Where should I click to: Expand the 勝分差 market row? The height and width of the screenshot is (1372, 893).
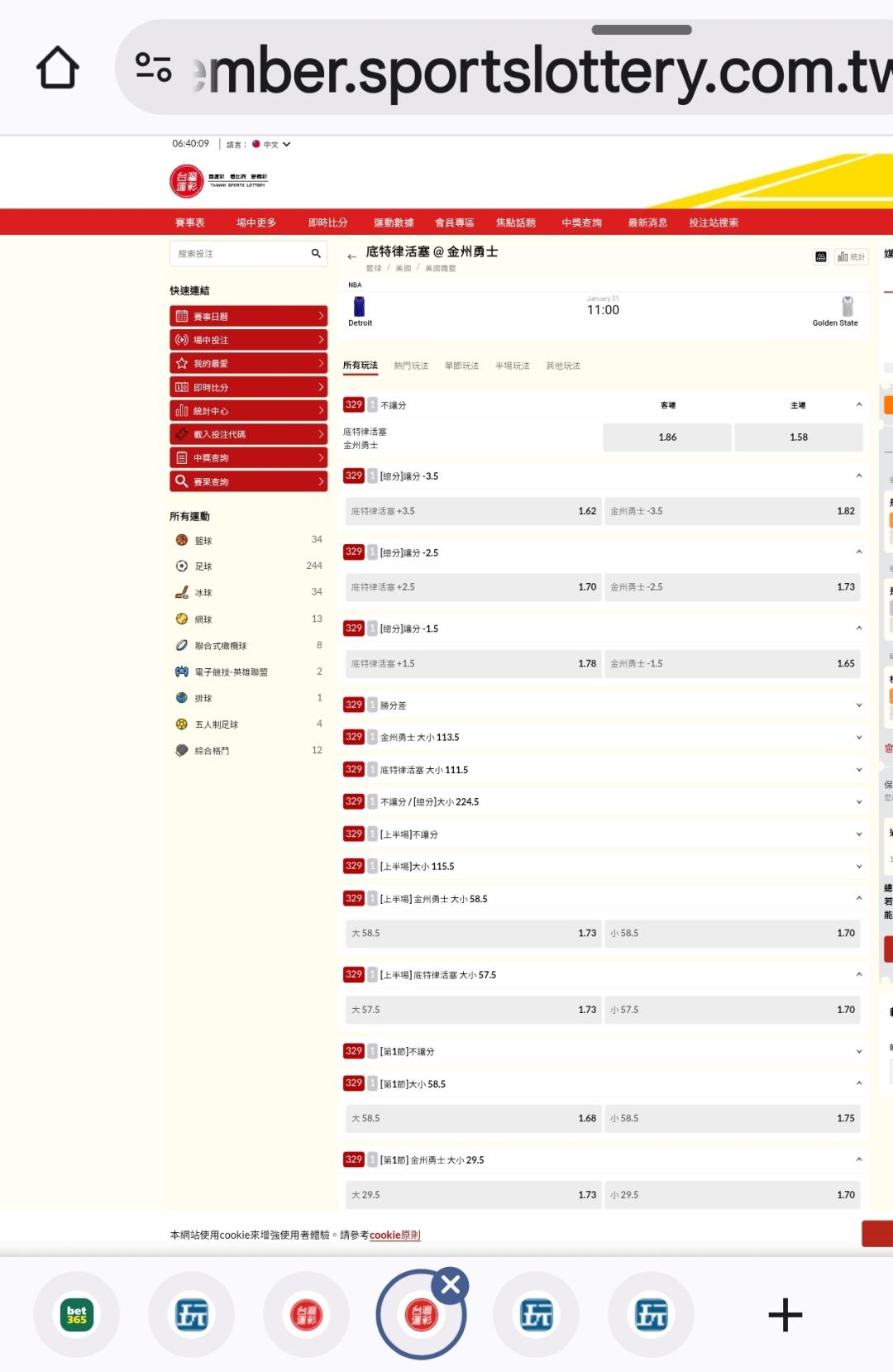[x=604, y=705]
